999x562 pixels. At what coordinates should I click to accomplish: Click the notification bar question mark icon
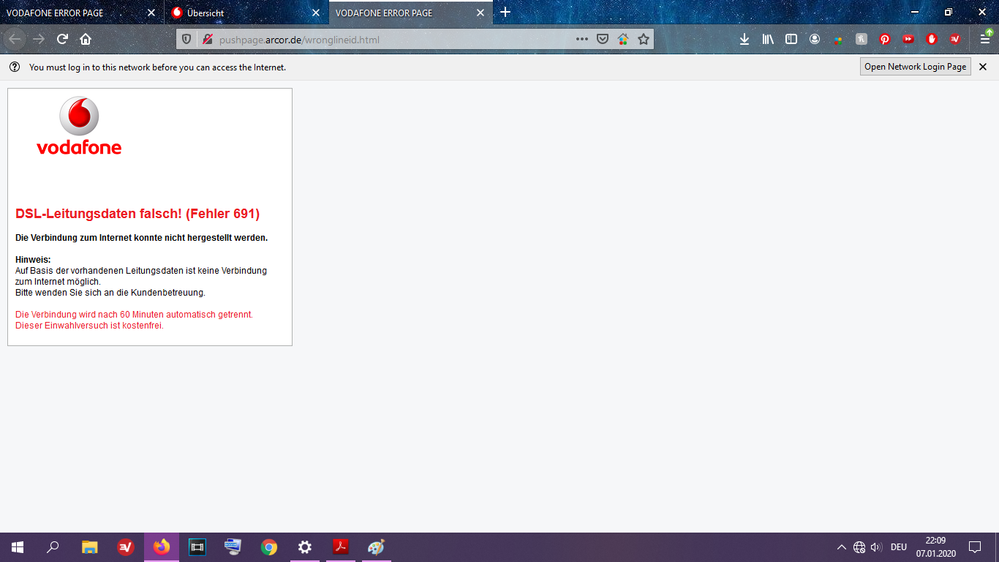[x=15, y=67]
